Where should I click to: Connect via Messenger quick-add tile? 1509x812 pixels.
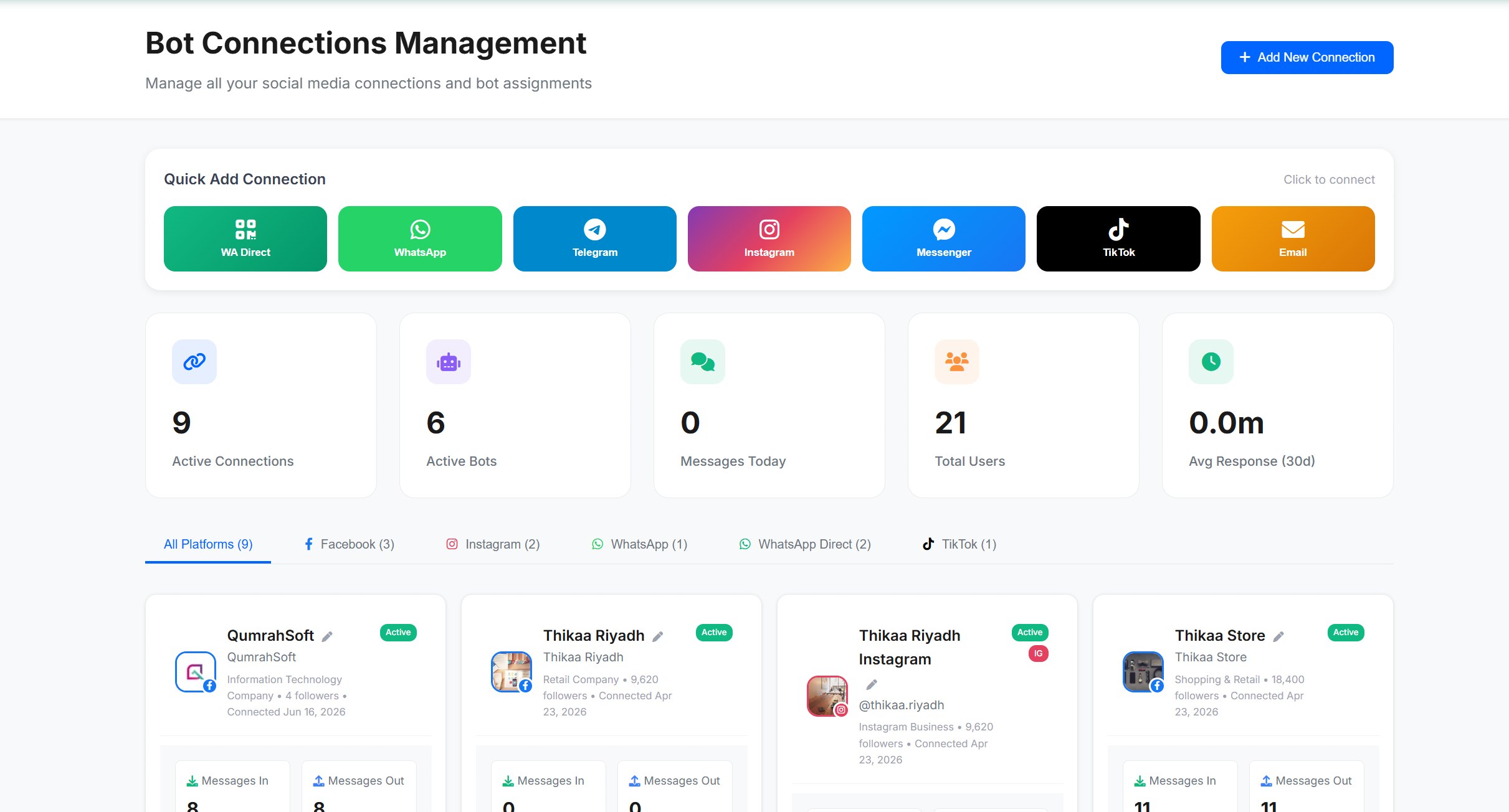coord(943,238)
